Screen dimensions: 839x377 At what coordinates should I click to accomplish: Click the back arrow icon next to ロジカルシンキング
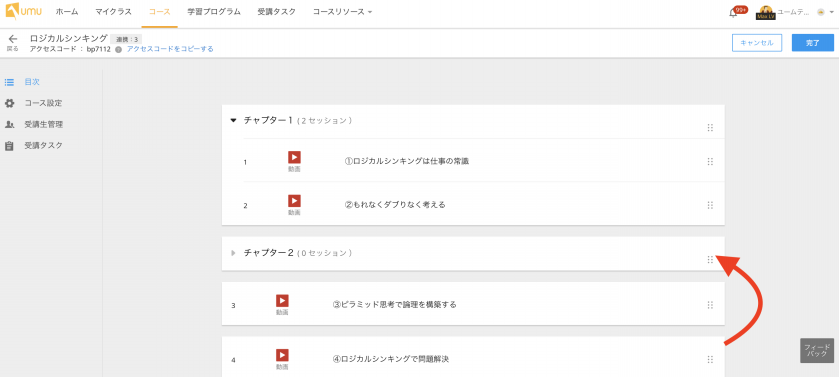coord(13,39)
